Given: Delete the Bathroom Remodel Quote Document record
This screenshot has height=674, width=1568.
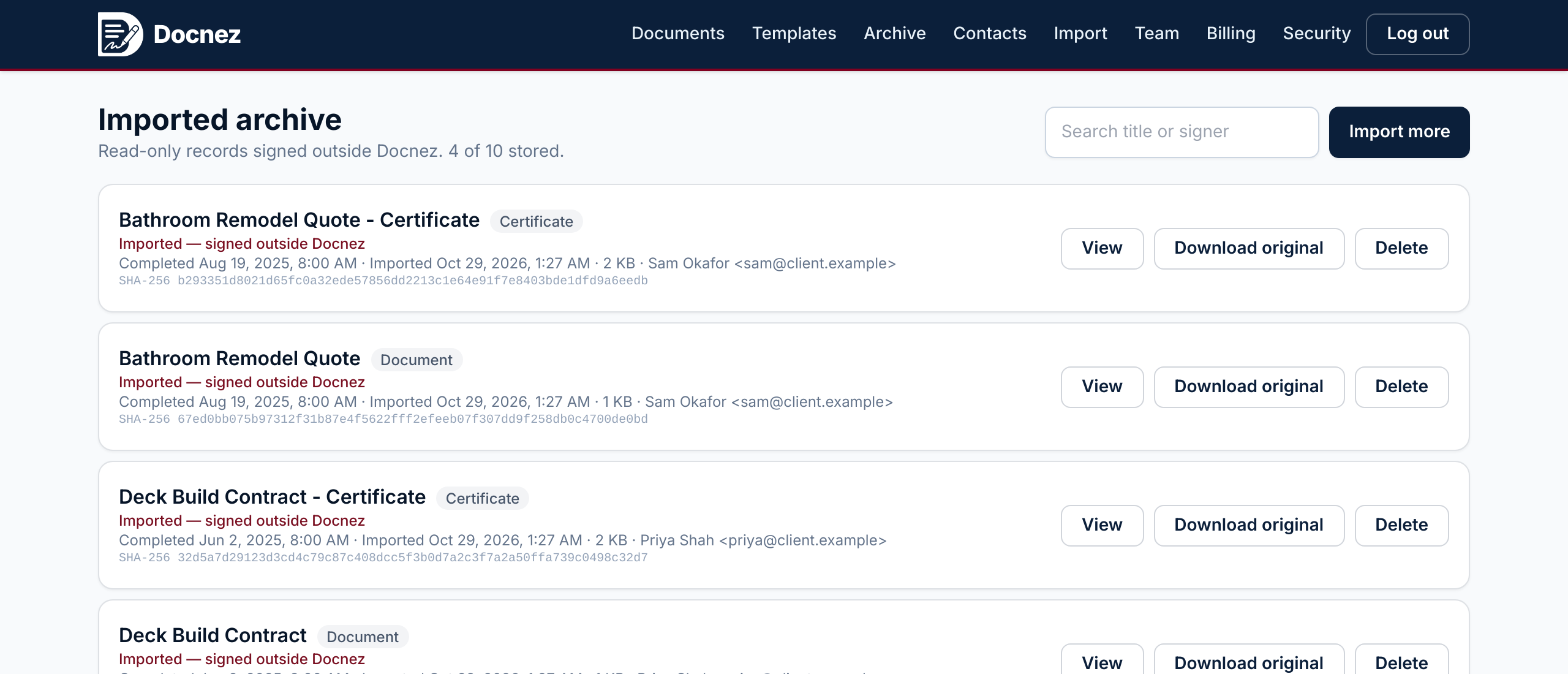Looking at the screenshot, I should point(1401,387).
